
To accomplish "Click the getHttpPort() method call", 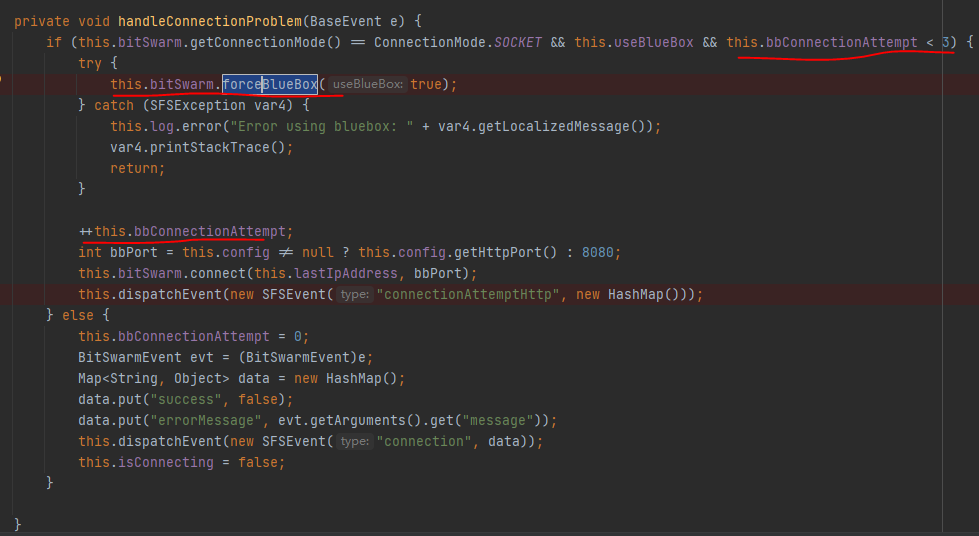I will point(499,252).
